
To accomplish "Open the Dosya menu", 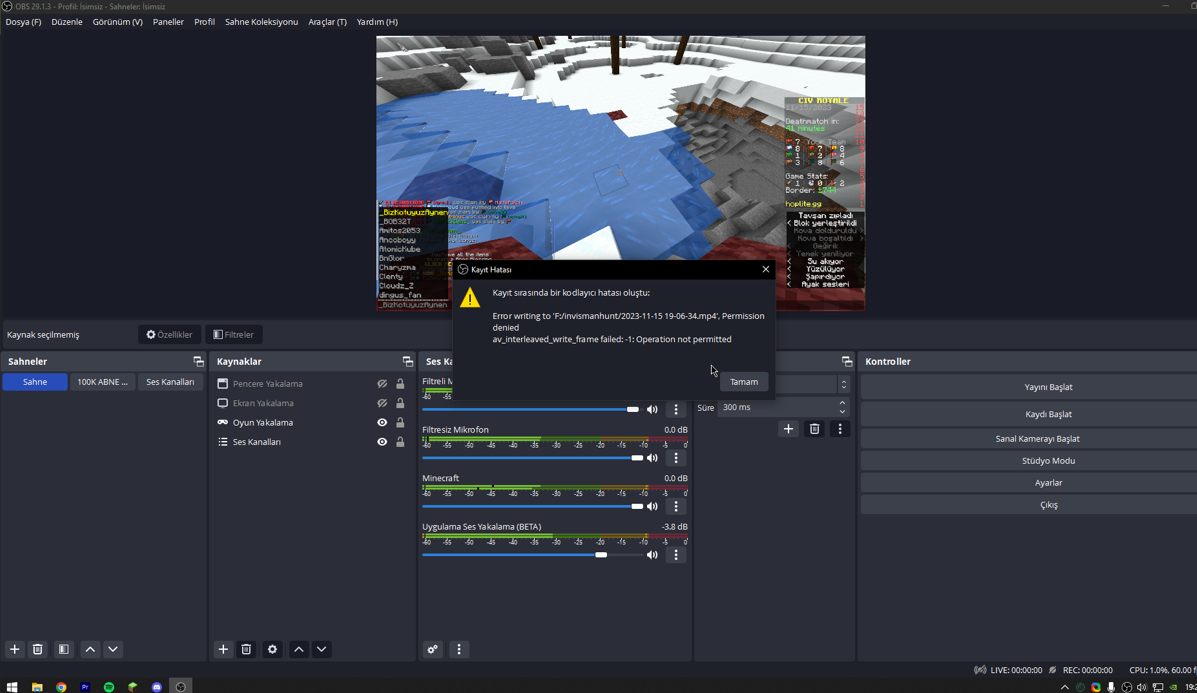I will point(23,22).
